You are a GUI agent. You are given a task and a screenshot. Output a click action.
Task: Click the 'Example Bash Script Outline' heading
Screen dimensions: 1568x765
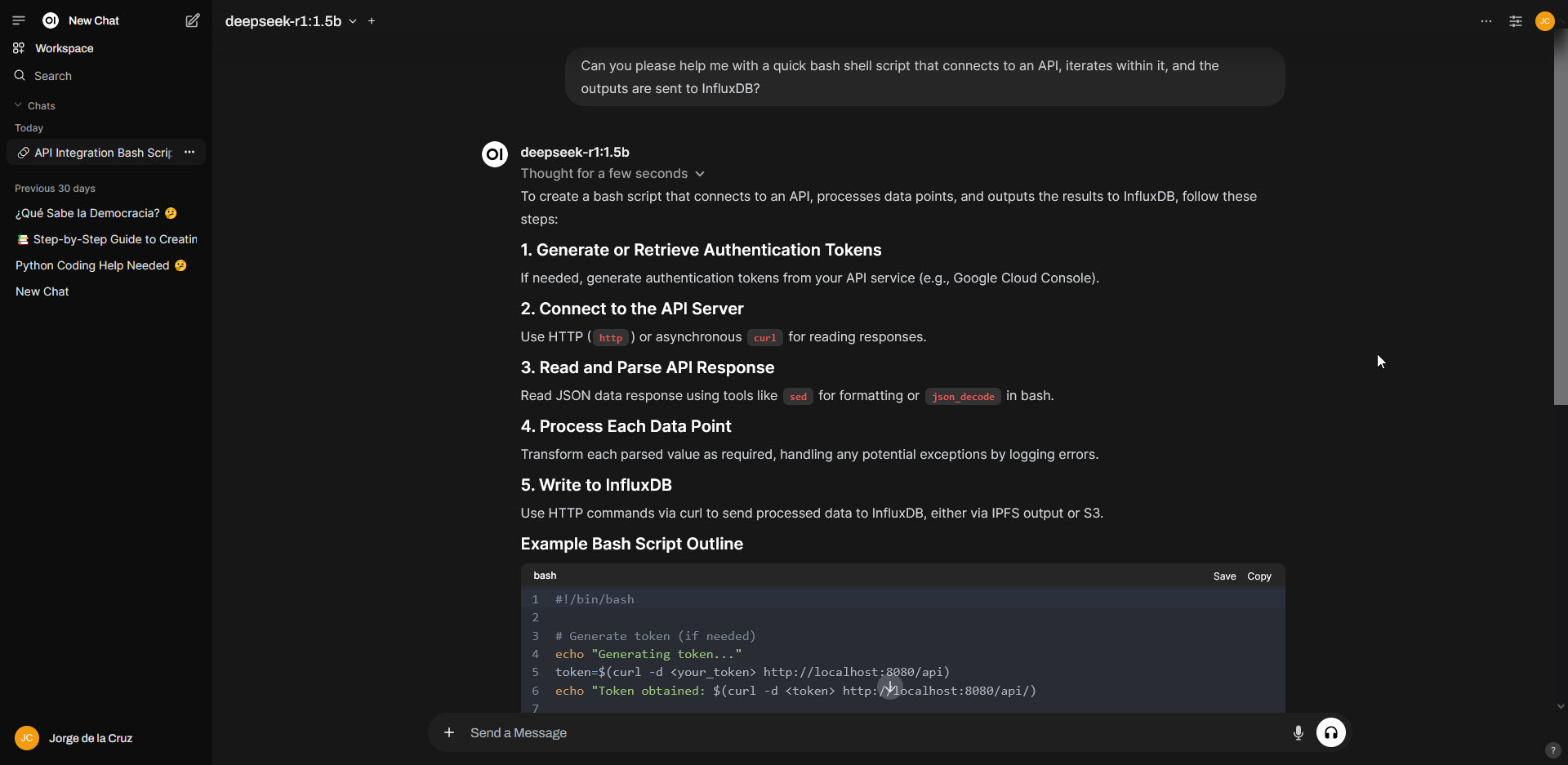[632, 544]
